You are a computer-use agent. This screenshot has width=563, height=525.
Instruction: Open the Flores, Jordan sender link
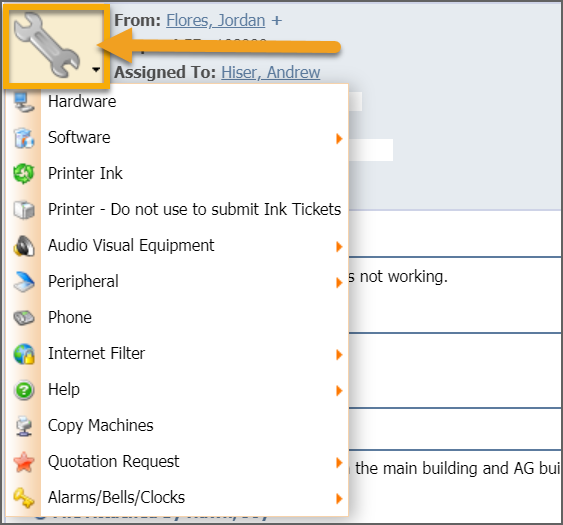pyautogui.click(x=215, y=20)
